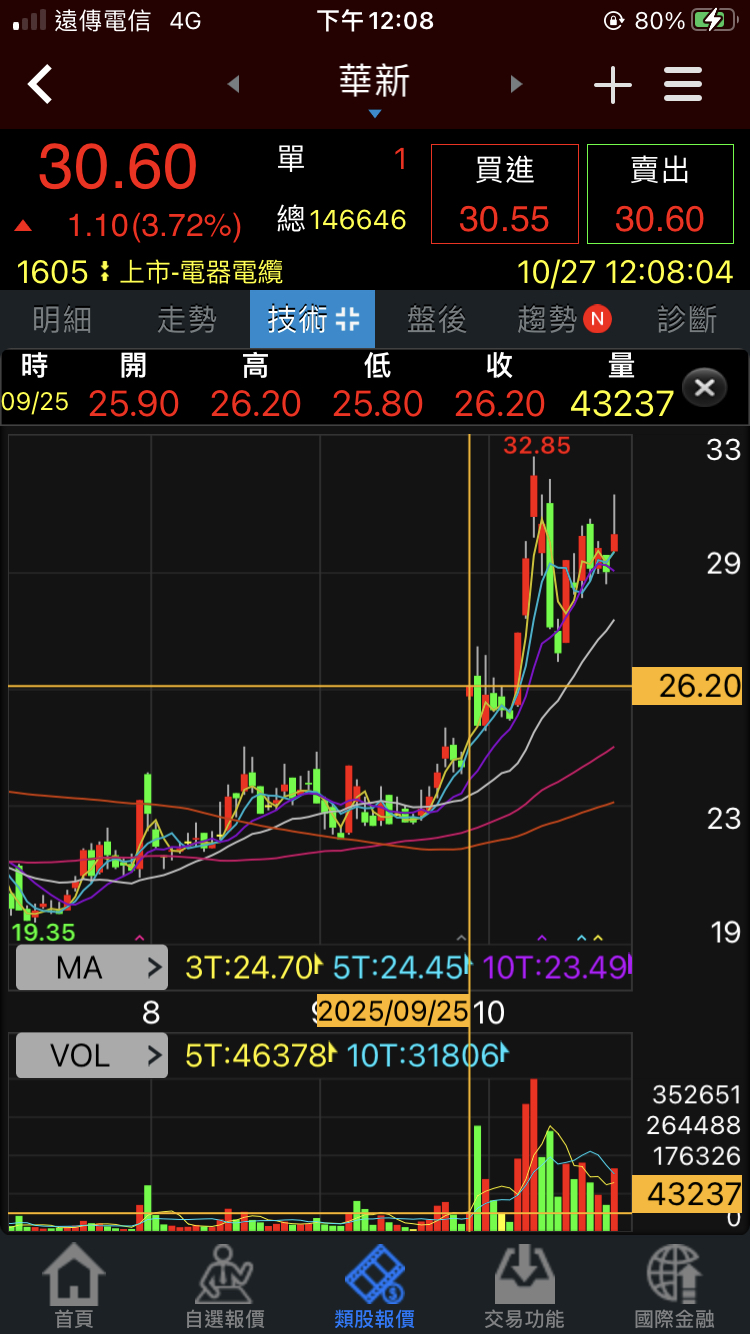Switch to next stock with right triangle
750x1334 pixels.
(516, 85)
